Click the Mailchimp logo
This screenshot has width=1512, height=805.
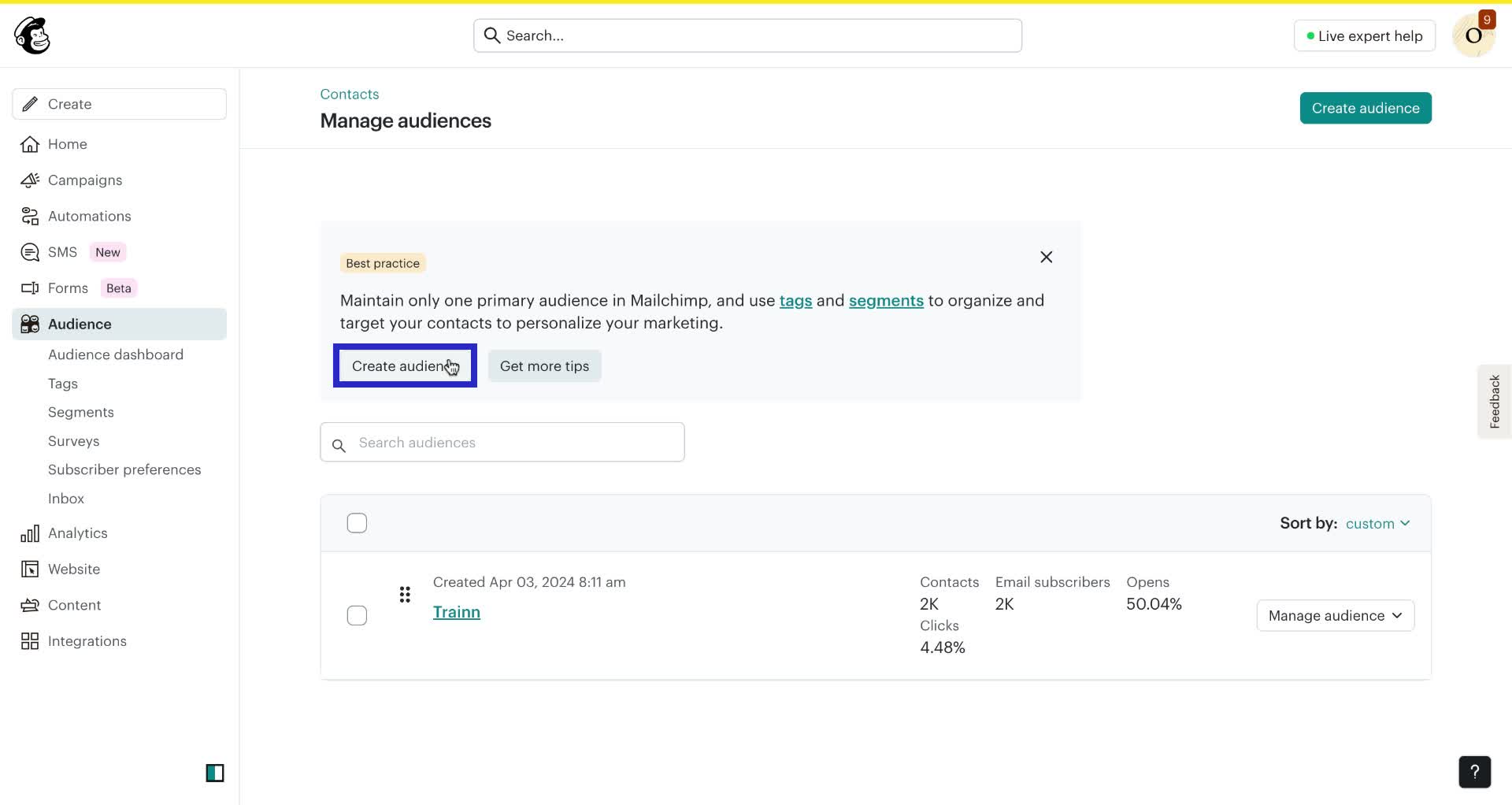(31, 35)
